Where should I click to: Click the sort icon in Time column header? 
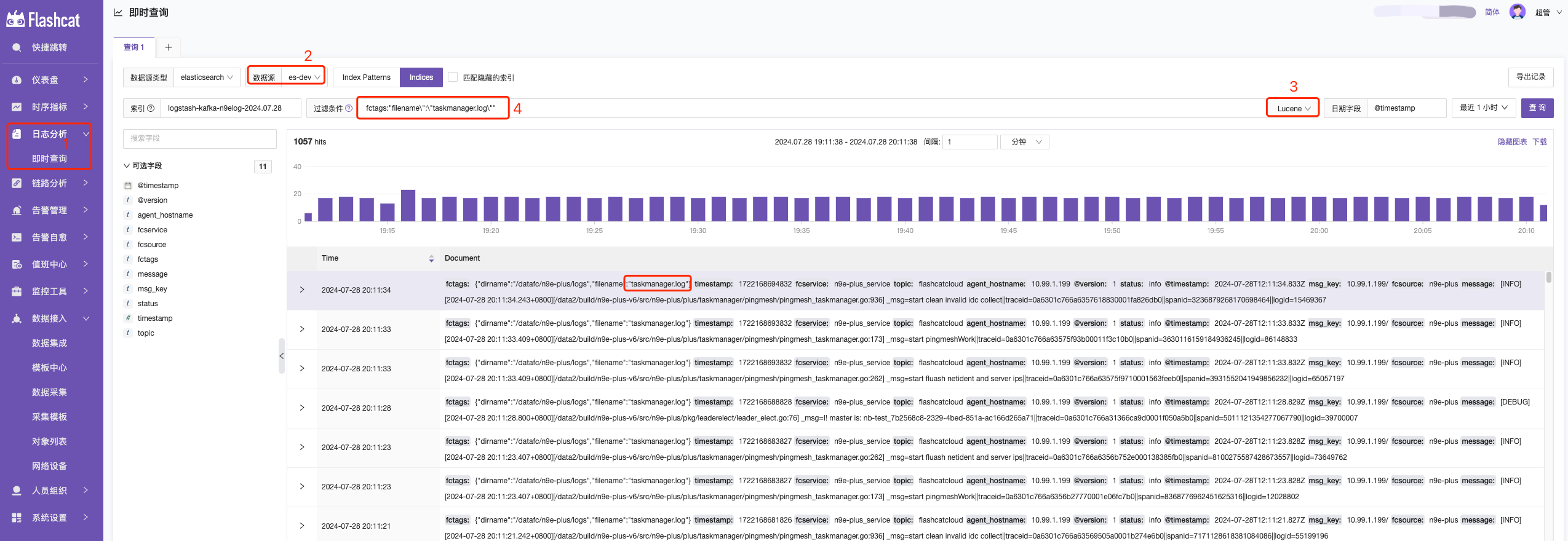click(431, 259)
